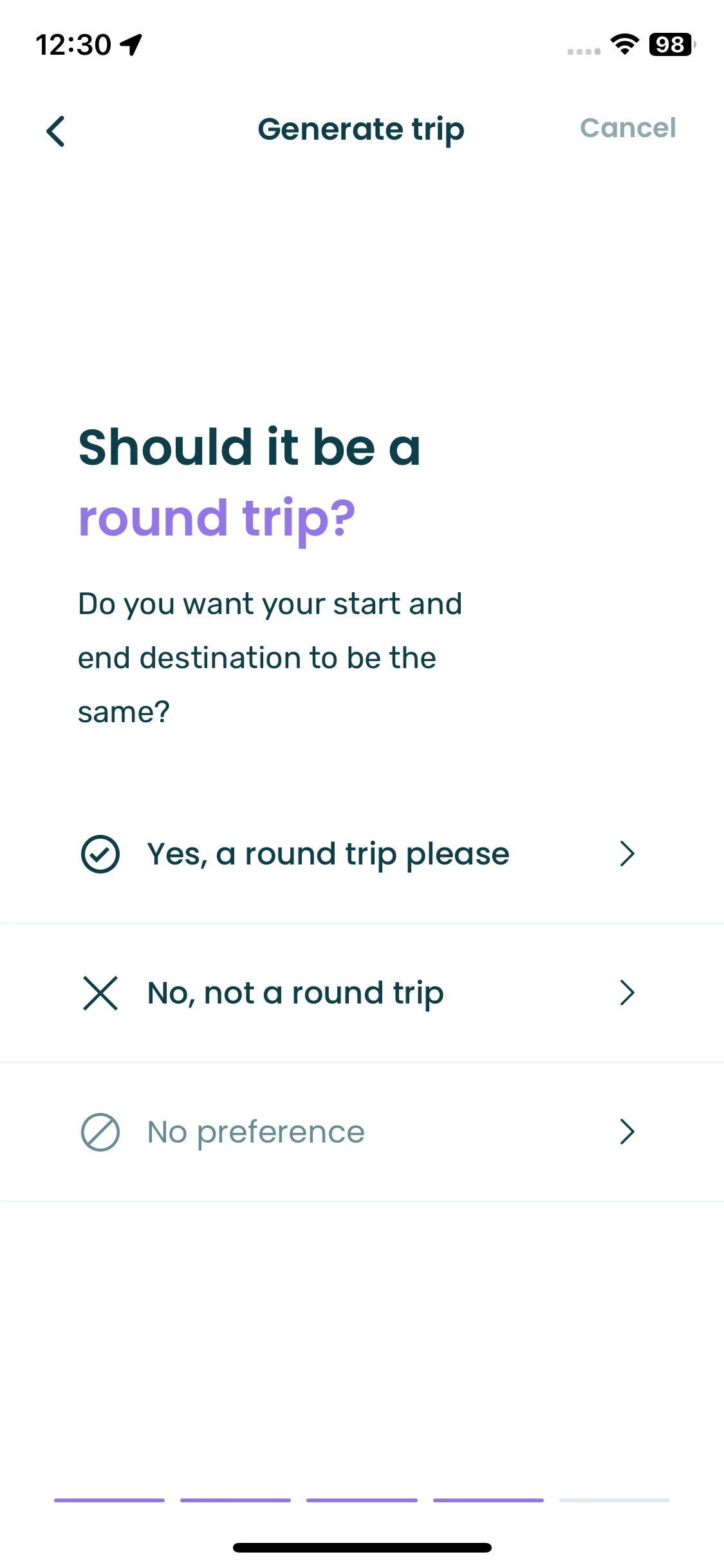Tap the last unfilled progress step
Screen dimensions: 724x1568
pyautogui.click(x=615, y=1500)
